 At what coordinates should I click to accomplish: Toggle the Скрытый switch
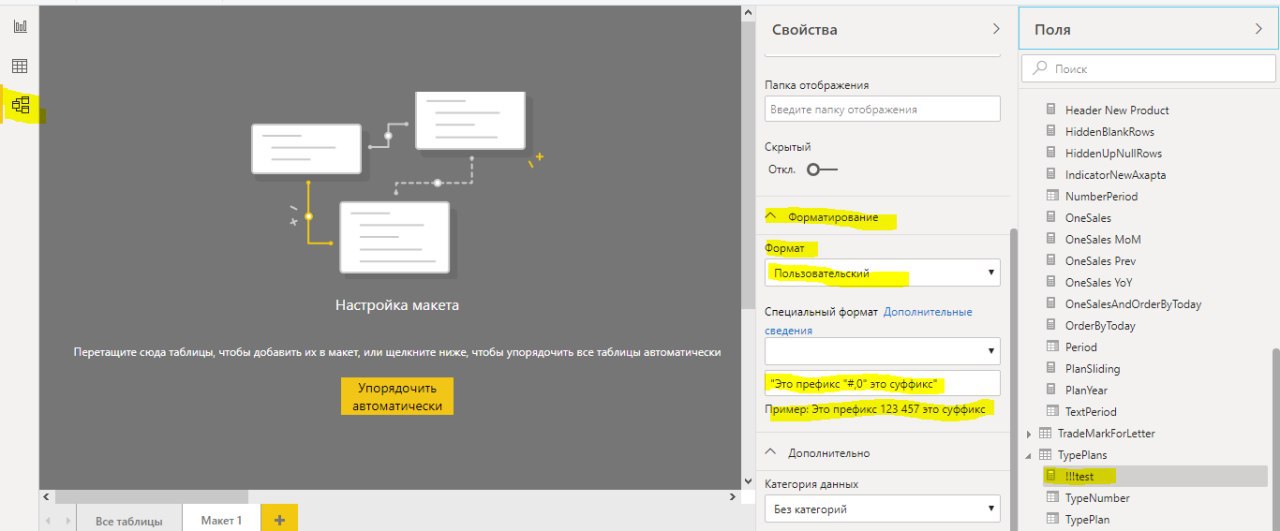tap(821, 169)
